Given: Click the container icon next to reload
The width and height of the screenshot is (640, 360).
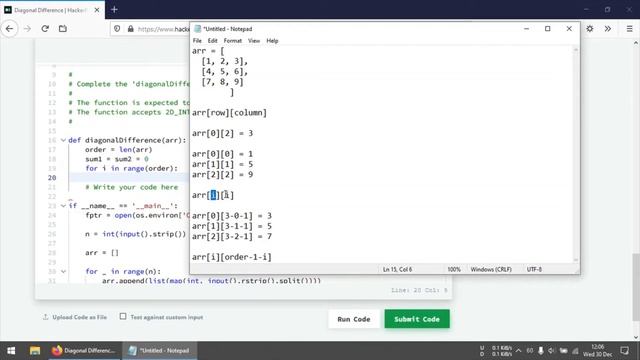Looking at the screenshot, I should tap(63, 29).
